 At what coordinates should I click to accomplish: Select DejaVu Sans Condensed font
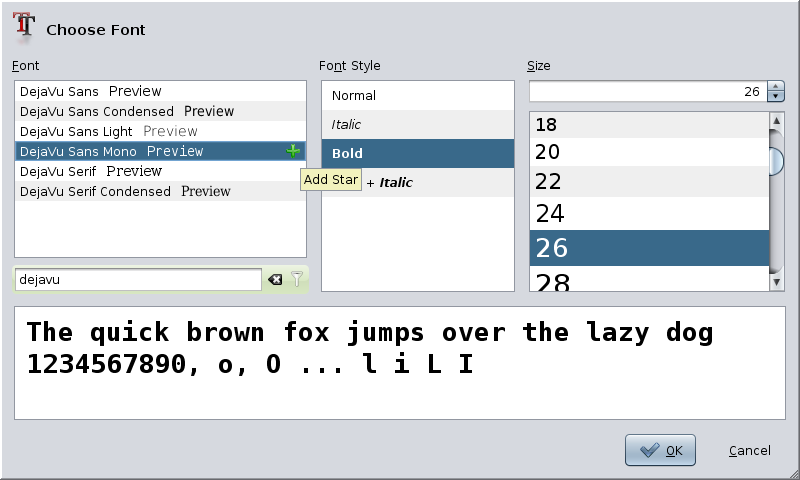pyautogui.click(x=160, y=111)
